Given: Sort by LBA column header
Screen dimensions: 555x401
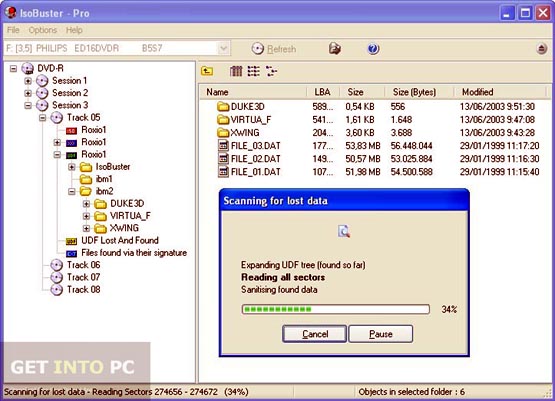Looking at the screenshot, I should (323, 92).
